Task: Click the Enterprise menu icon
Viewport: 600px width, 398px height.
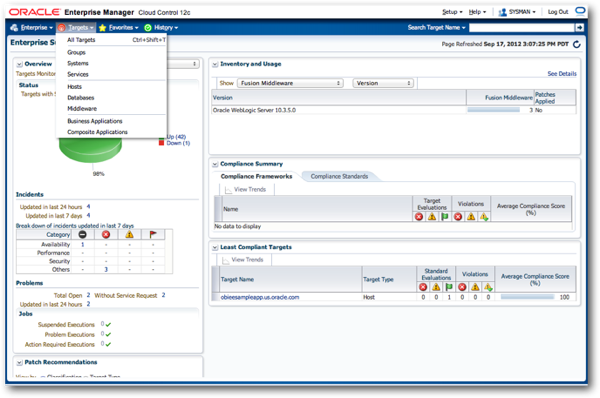Action: [14, 28]
